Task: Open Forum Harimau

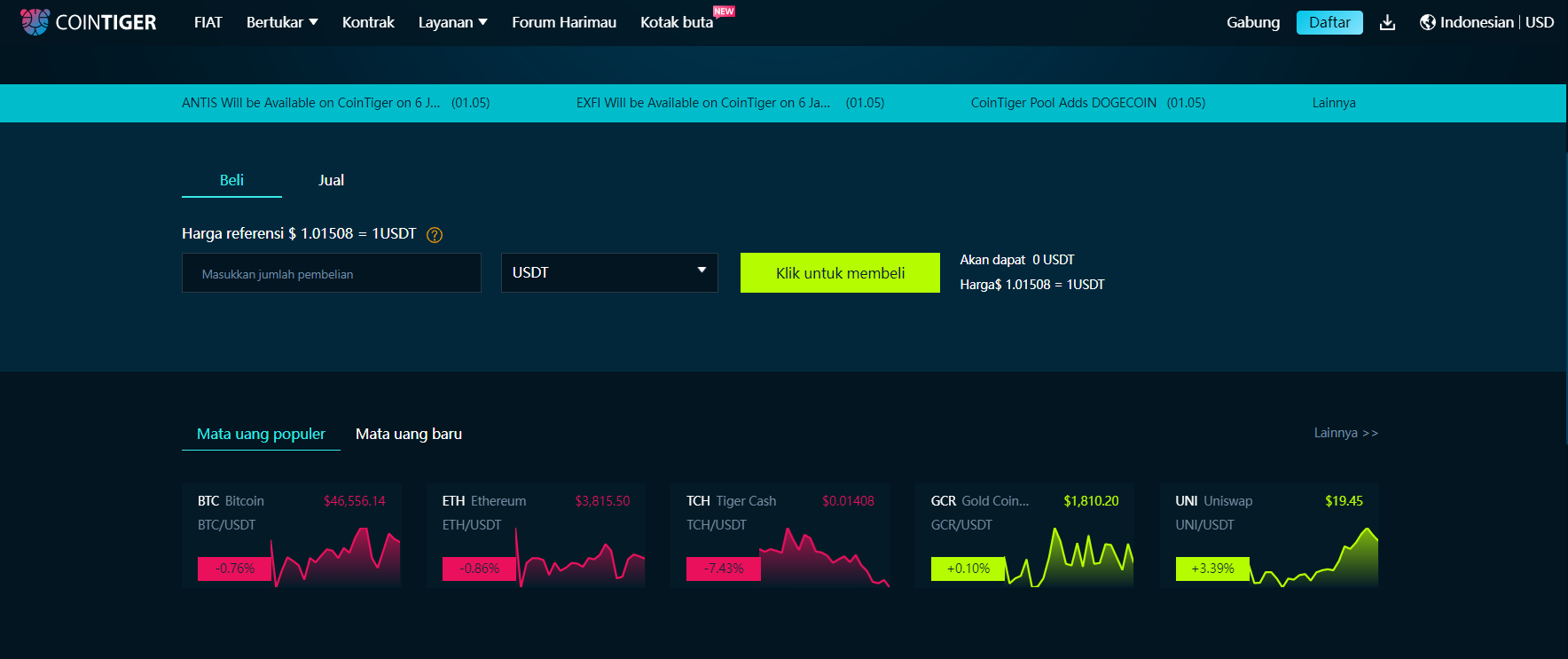Action: pyautogui.click(x=564, y=22)
